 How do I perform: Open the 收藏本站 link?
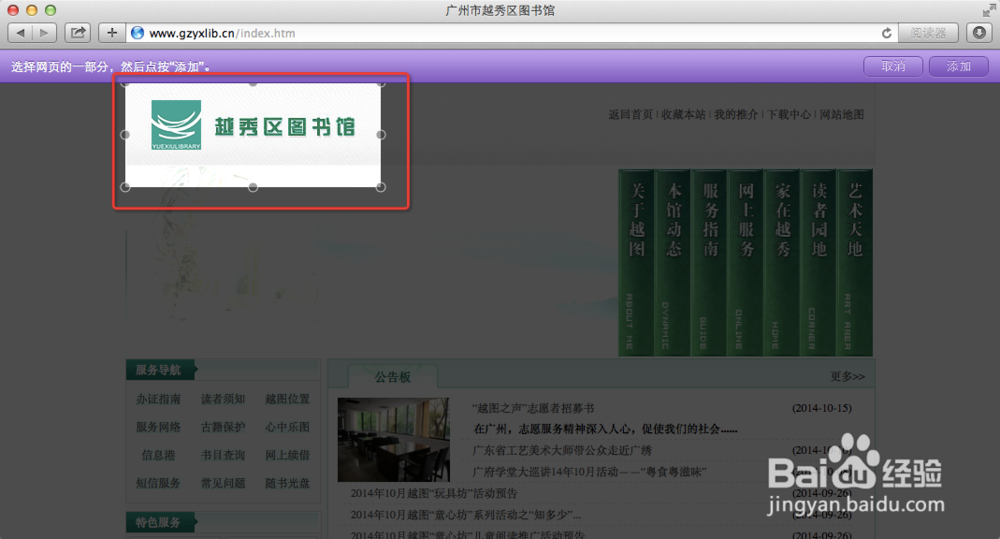(684, 114)
